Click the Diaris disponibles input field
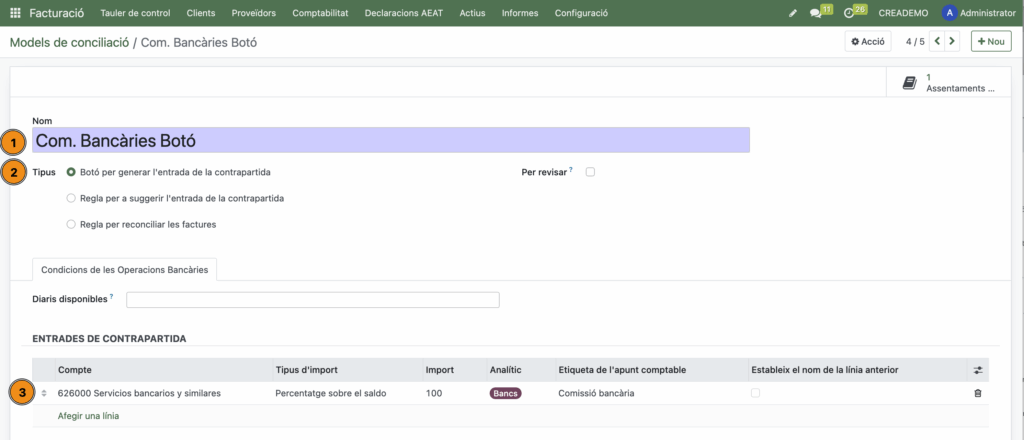Screen dimensions: 1024x440 pyautogui.click(x=312, y=300)
